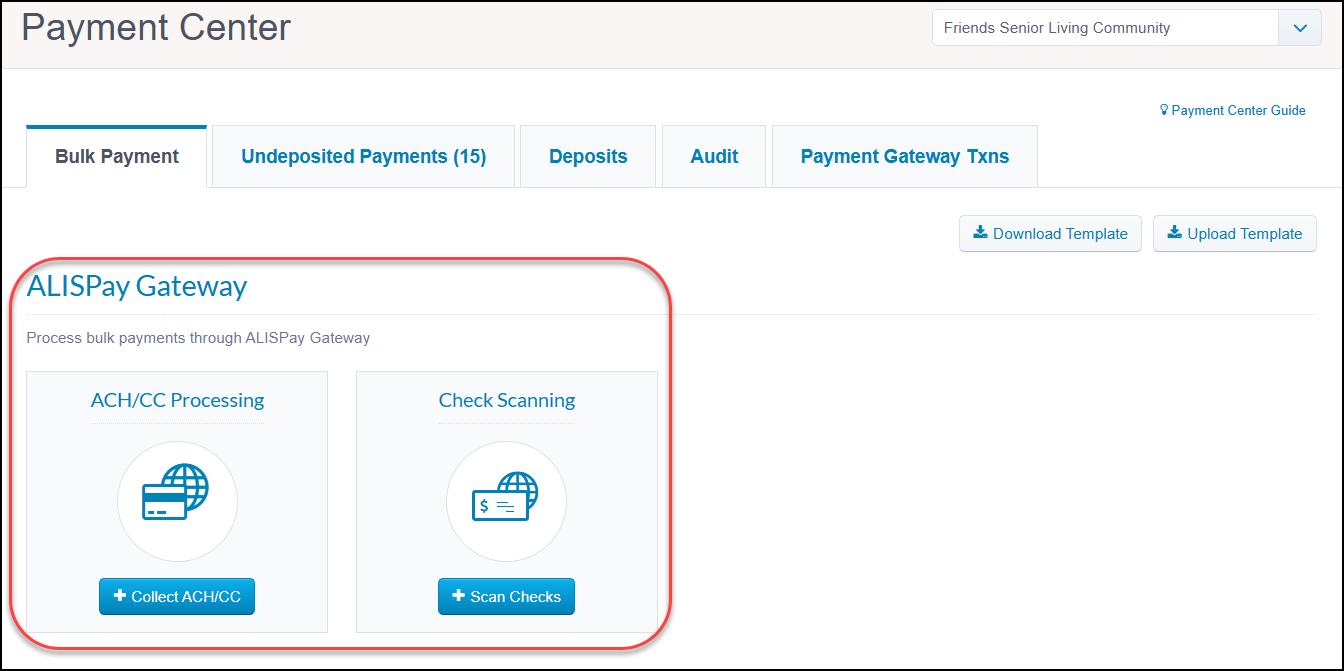Click the Download Template button

coord(1050,234)
